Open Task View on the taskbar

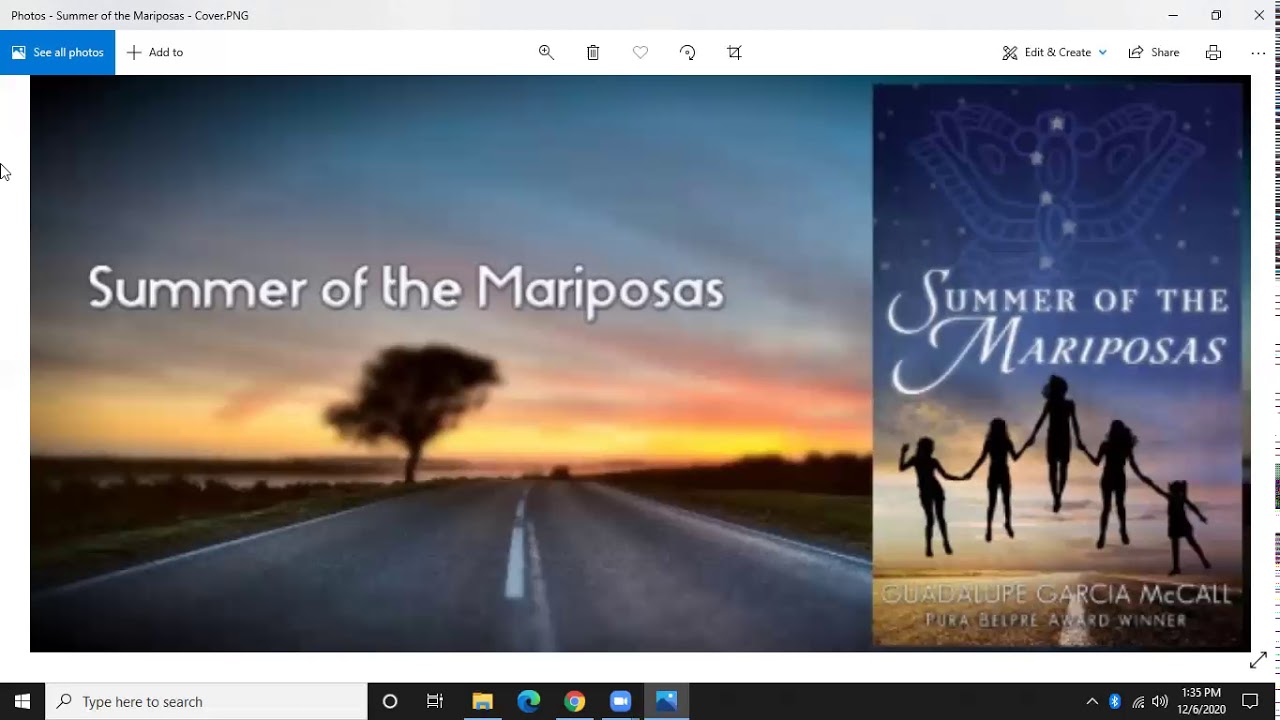click(x=435, y=701)
